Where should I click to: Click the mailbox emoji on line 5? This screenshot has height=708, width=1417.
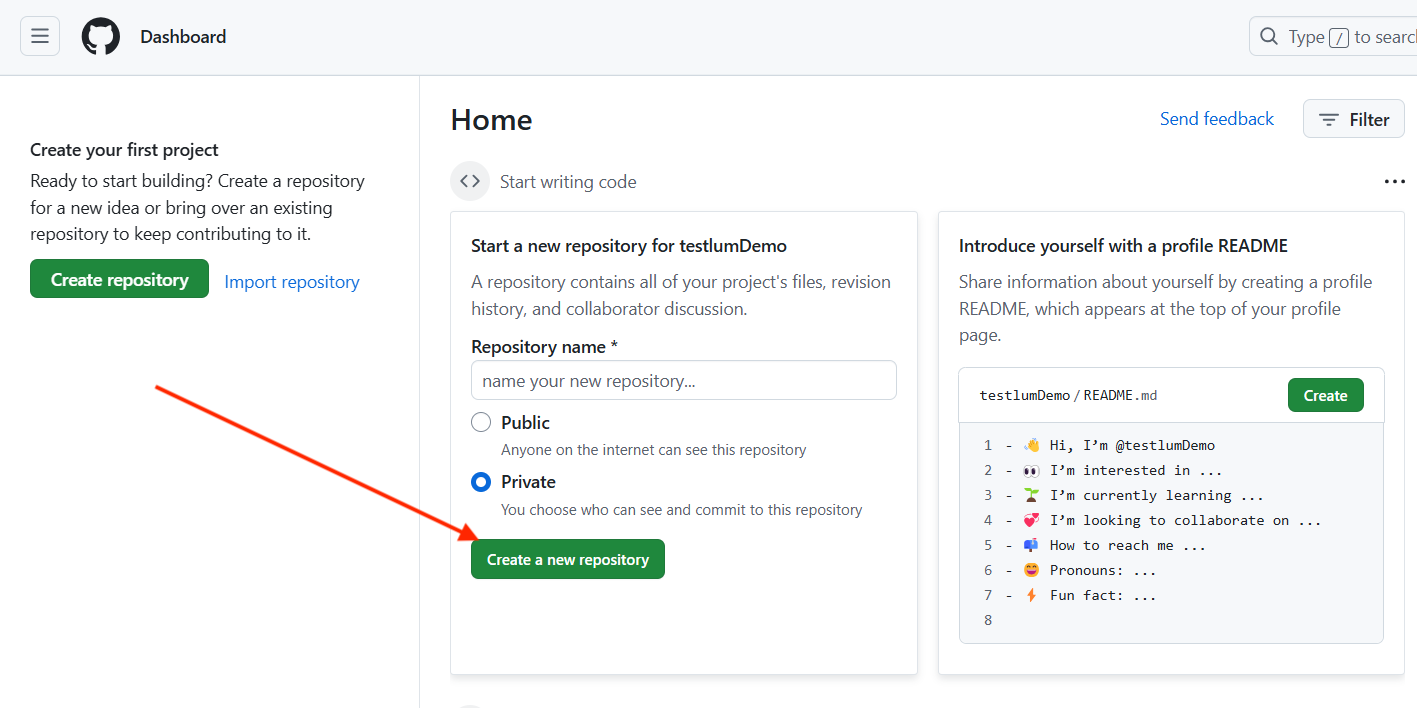click(x=1032, y=545)
